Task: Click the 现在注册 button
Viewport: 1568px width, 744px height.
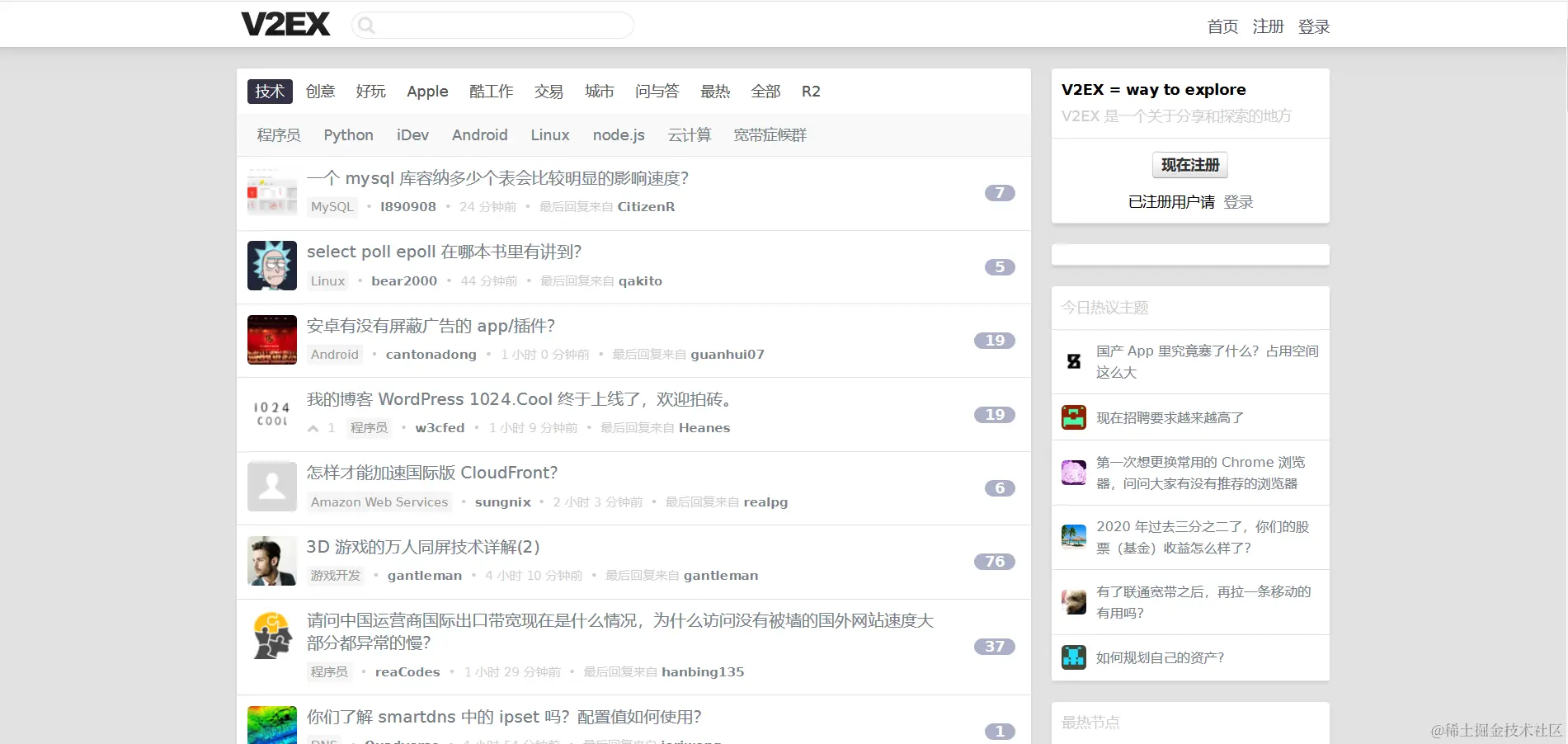Action: pos(1190,165)
